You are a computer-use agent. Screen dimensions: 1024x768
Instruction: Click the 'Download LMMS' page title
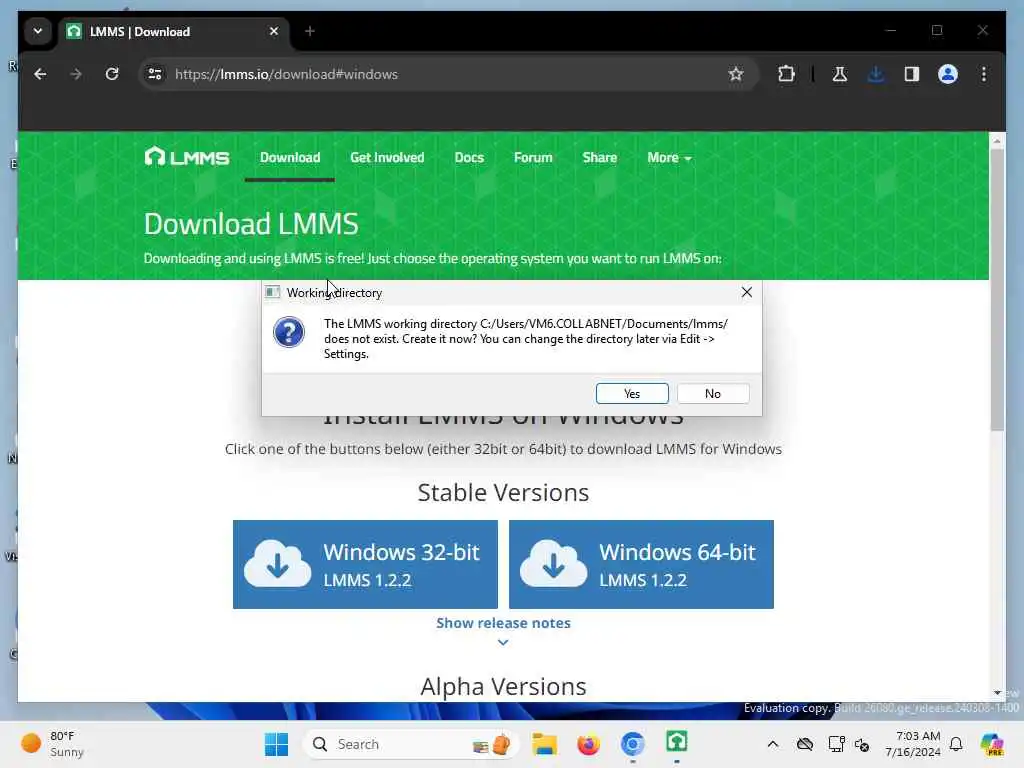pyautogui.click(x=251, y=224)
